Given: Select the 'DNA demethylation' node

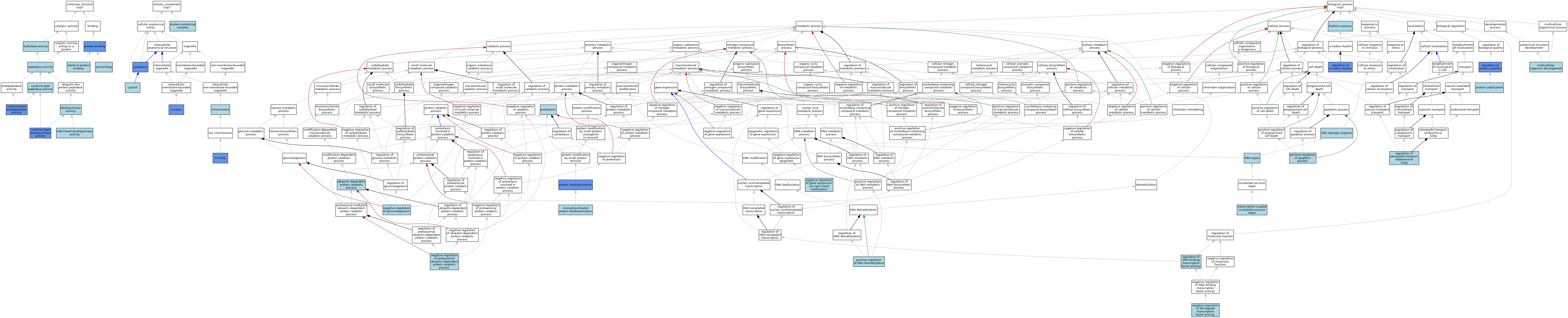Looking at the screenshot, I should click(x=863, y=210).
